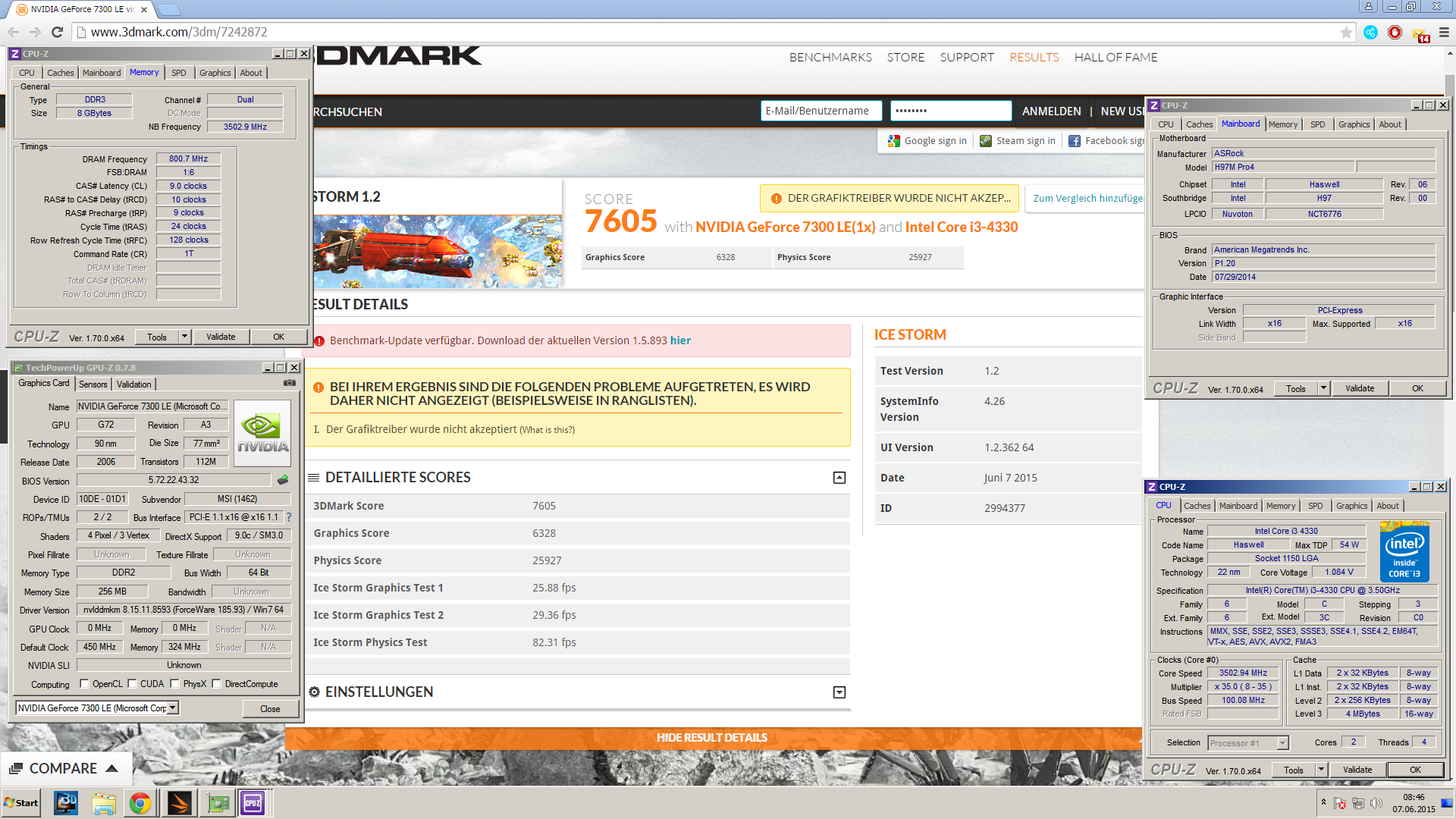Click OK in bottom CPU-Z window
Image resolution: width=1456 pixels, height=819 pixels.
[1415, 770]
